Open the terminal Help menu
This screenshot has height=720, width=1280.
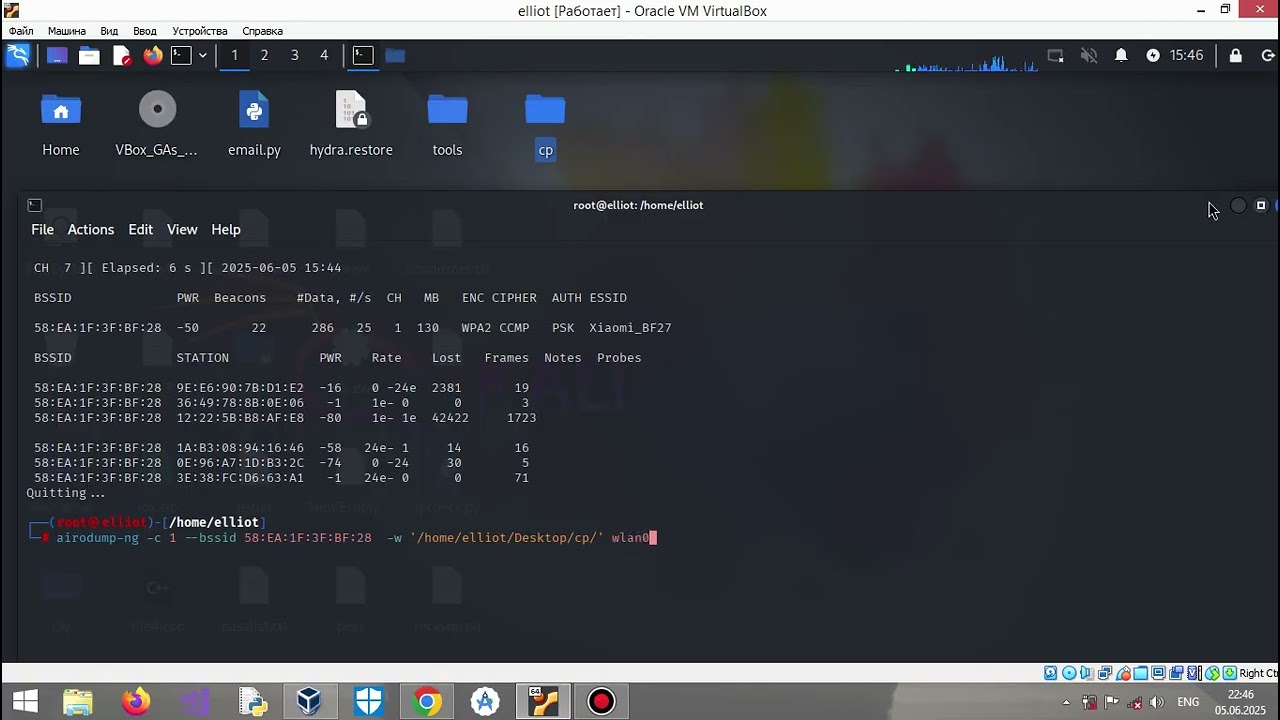[226, 229]
